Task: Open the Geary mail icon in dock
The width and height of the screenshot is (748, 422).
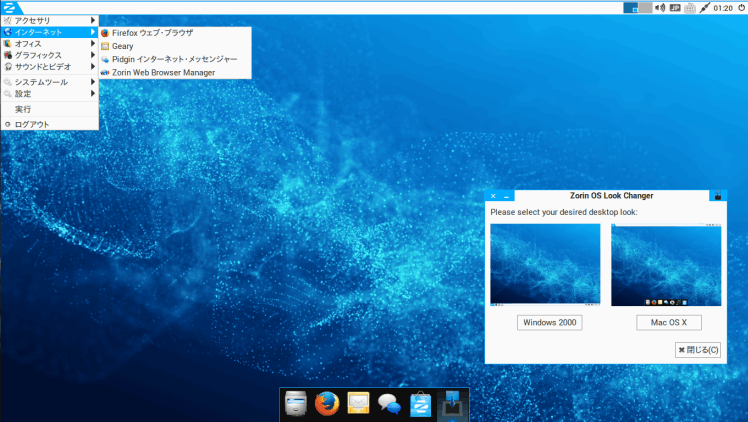Action: pyautogui.click(x=358, y=403)
